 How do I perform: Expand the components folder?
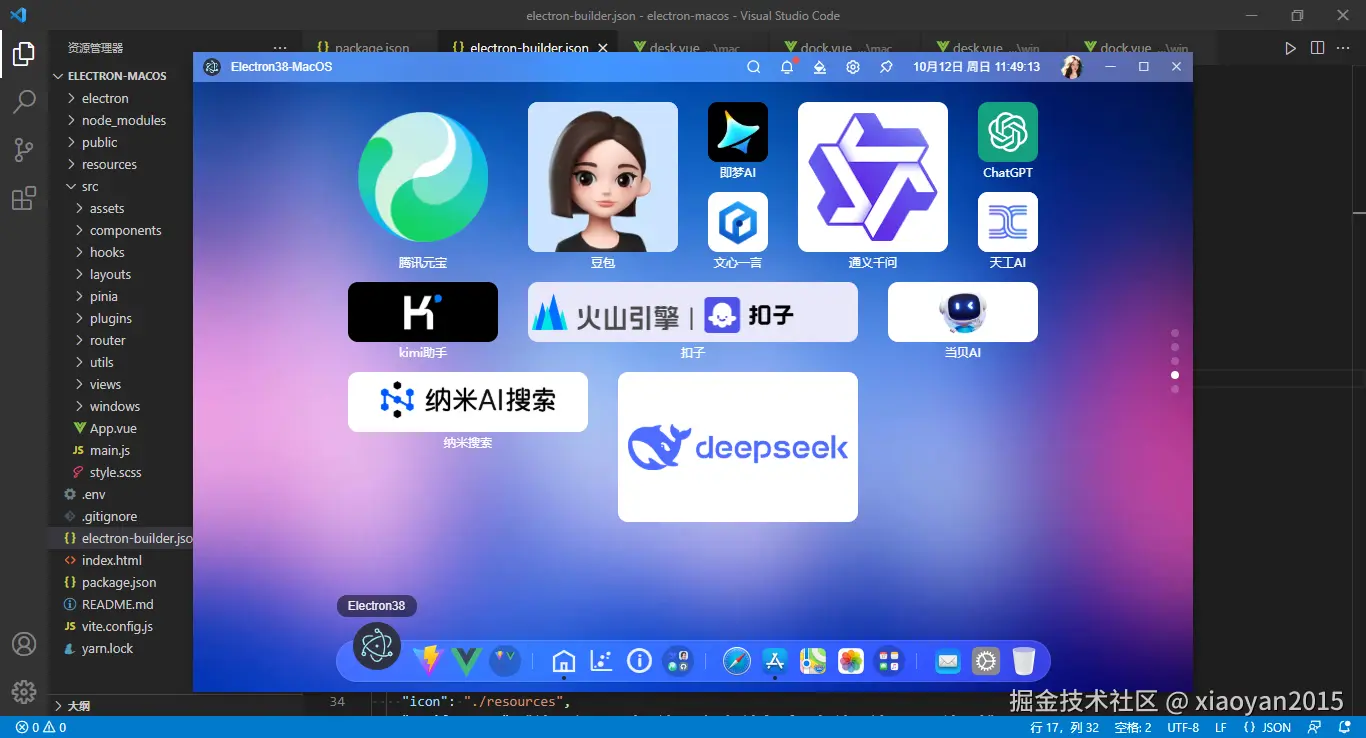point(125,230)
